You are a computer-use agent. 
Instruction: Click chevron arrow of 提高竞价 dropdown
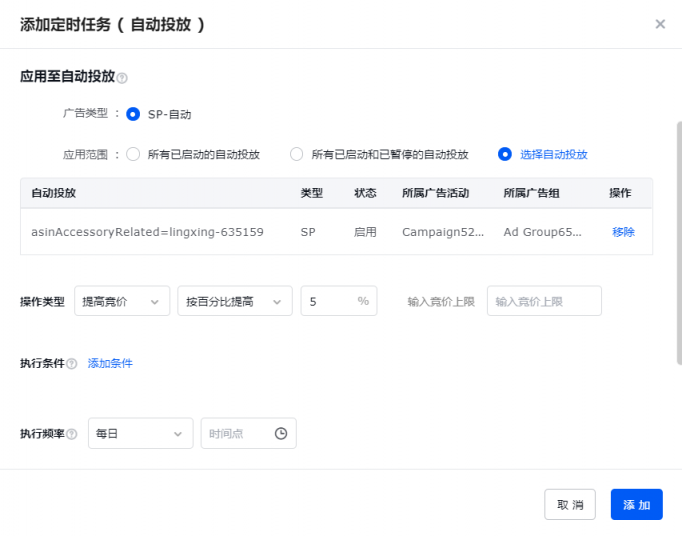click(154, 302)
